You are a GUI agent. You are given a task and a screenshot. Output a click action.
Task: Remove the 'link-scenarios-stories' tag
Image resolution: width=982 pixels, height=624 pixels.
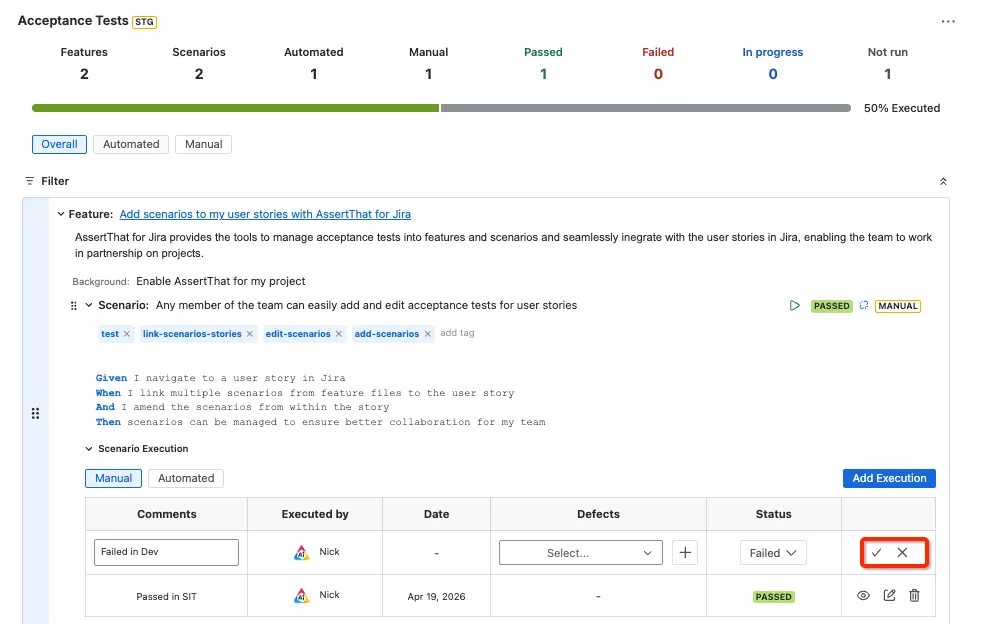pos(250,334)
